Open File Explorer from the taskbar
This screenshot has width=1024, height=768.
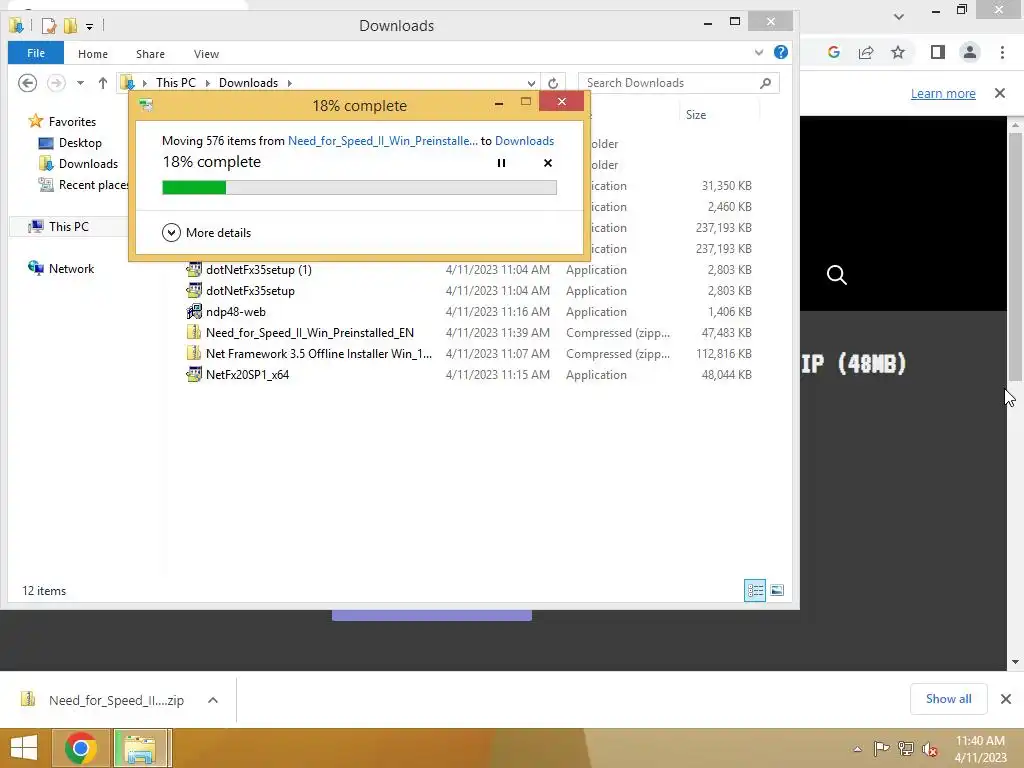pos(140,748)
